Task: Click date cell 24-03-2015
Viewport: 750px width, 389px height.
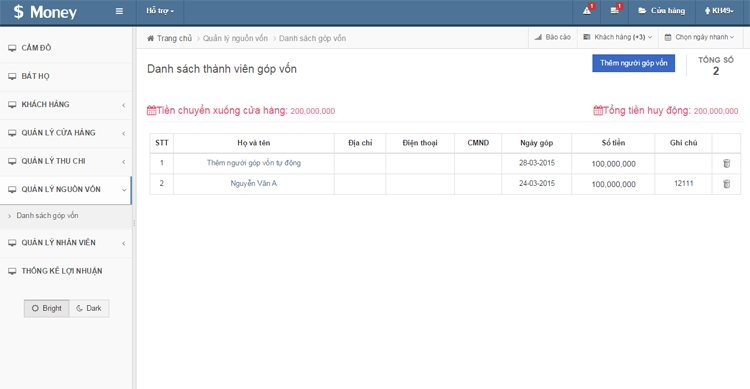Action: point(537,183)
